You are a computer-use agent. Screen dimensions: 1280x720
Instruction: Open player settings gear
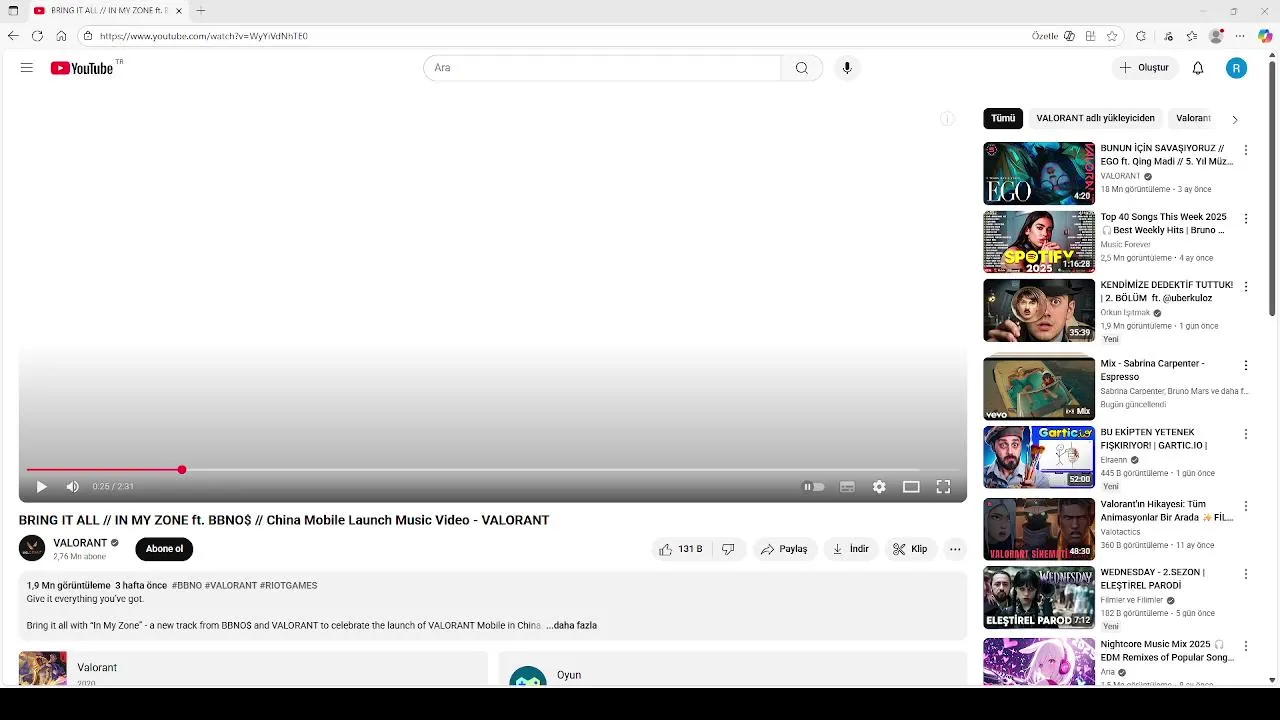[879, 487]
